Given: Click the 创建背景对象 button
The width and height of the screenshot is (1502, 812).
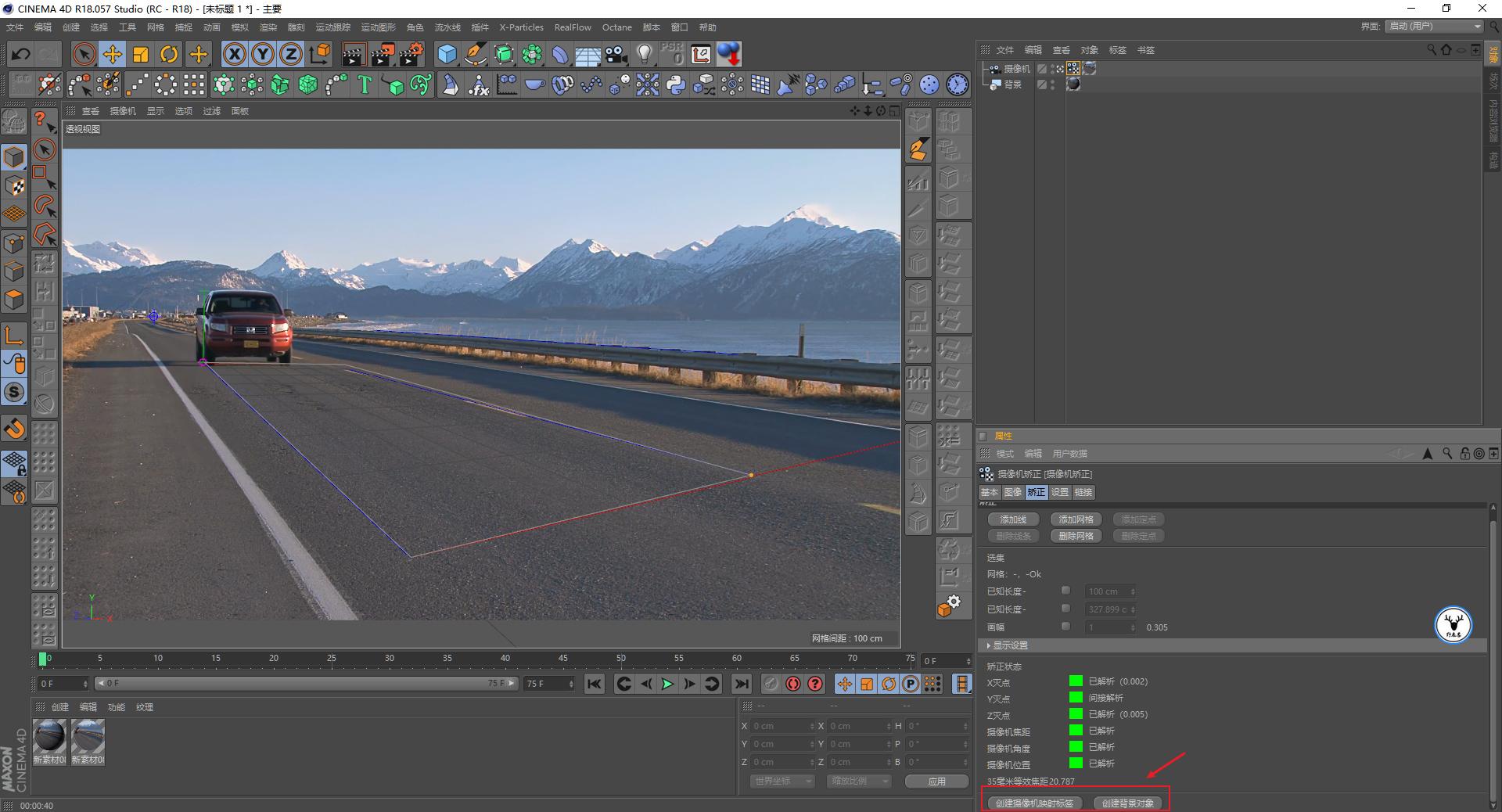Looking at the screenshot, I should [1127, 803].
